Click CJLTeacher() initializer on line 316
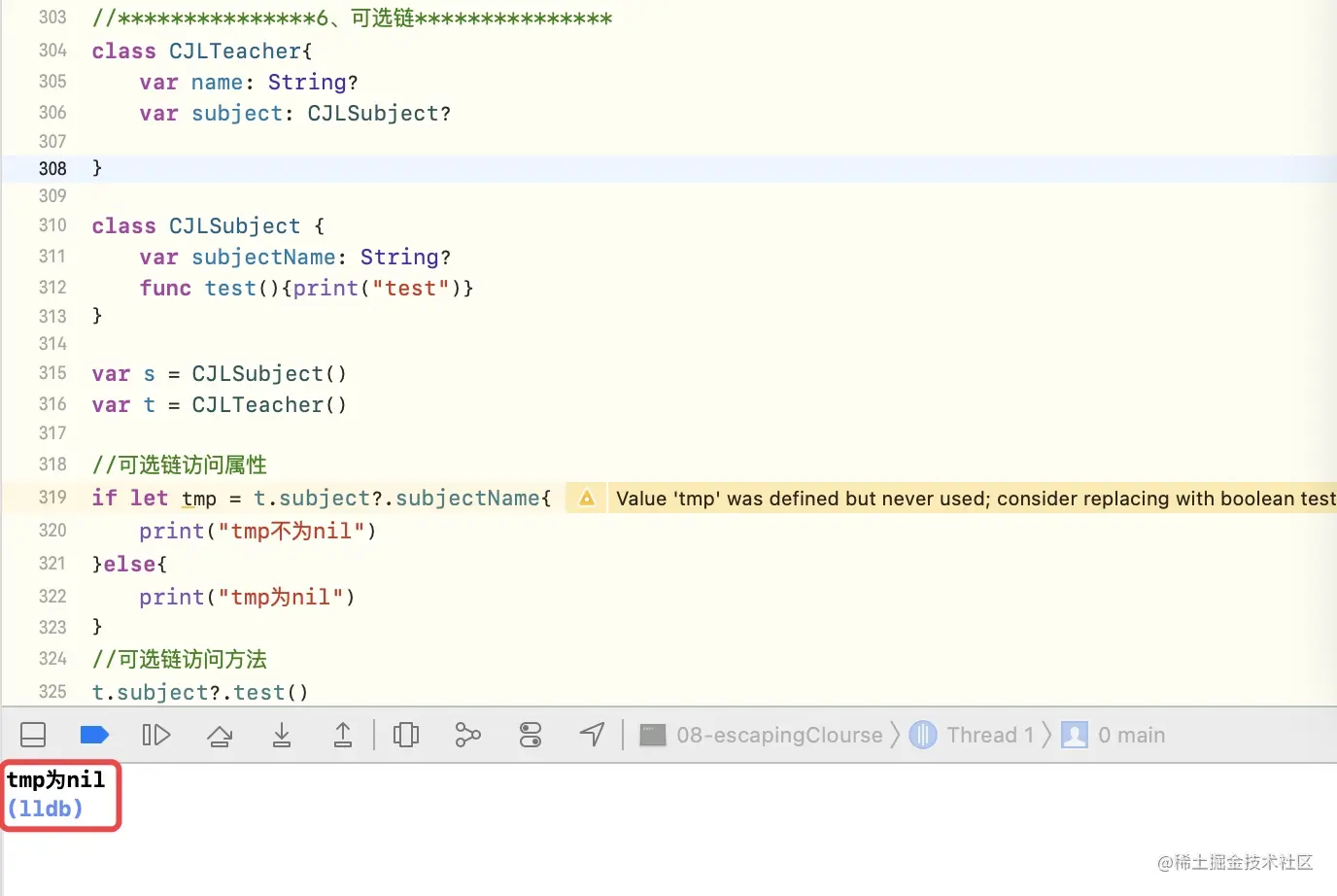 tap(269, 404)
